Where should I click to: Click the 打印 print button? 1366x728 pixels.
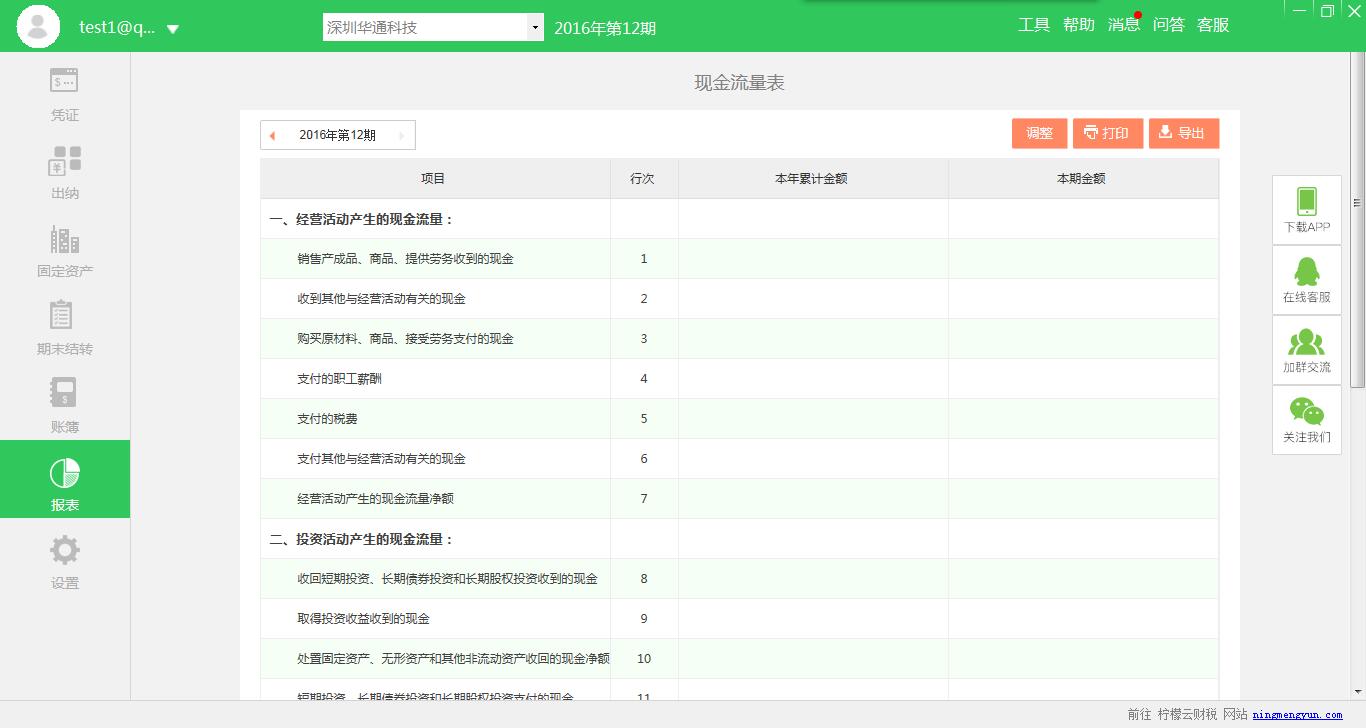[1107, 132]
